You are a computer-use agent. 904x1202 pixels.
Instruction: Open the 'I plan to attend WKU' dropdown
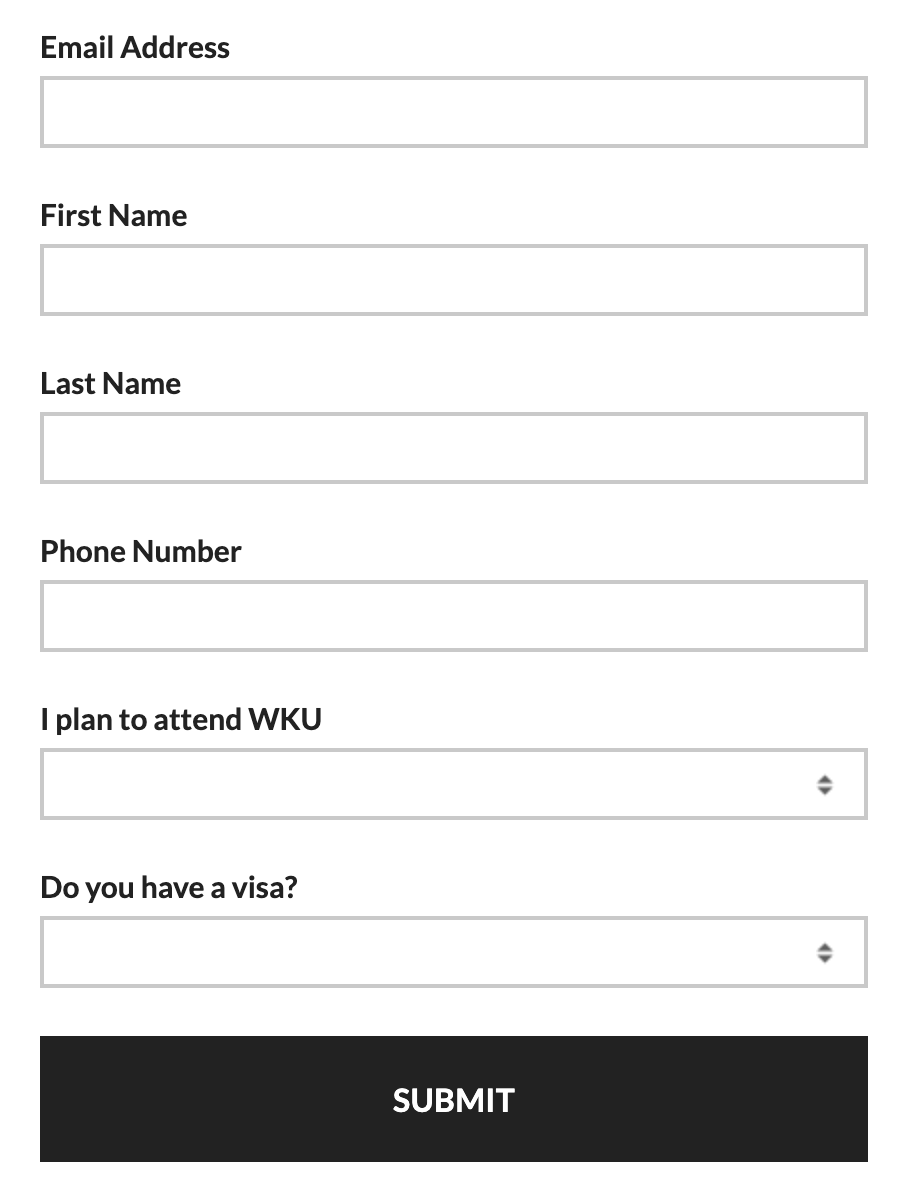(x=453, y=784)
